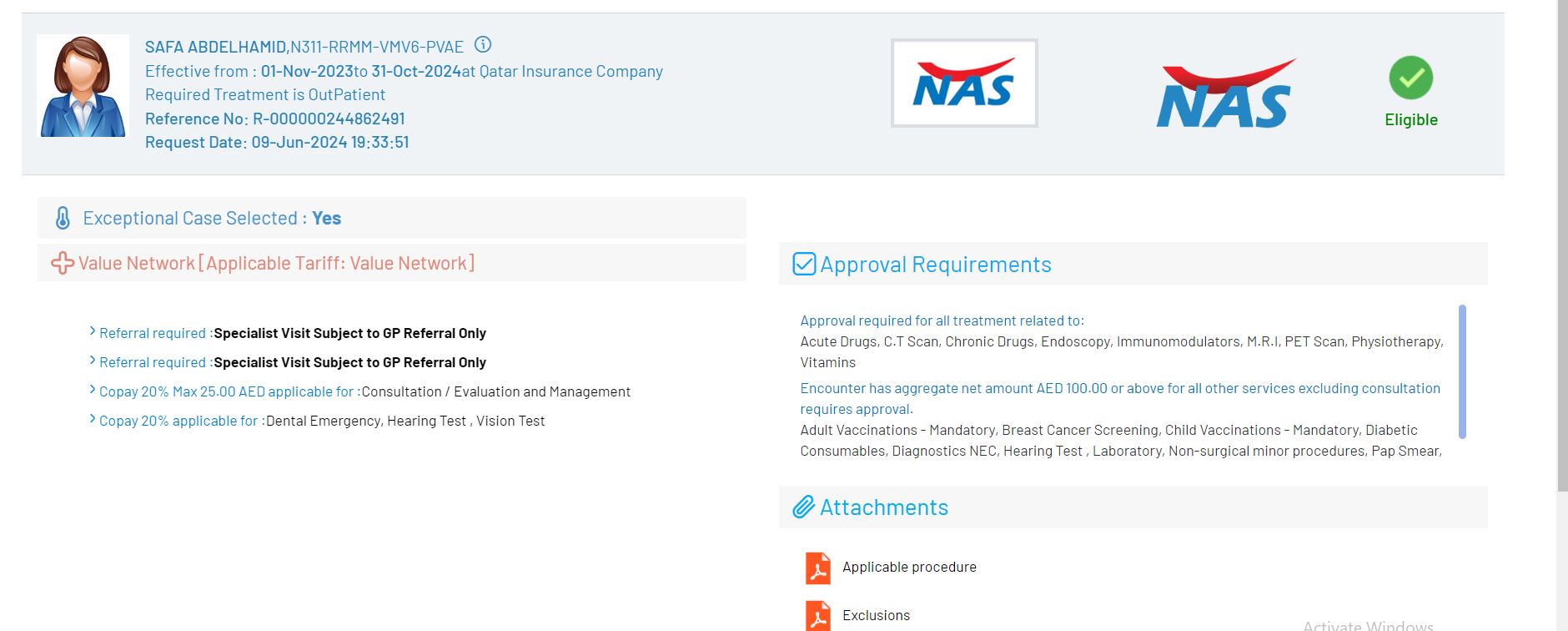Click the main page vertical scrollbar
The width and height of the screenshot is (1568, 631).
coord(1561,250)
